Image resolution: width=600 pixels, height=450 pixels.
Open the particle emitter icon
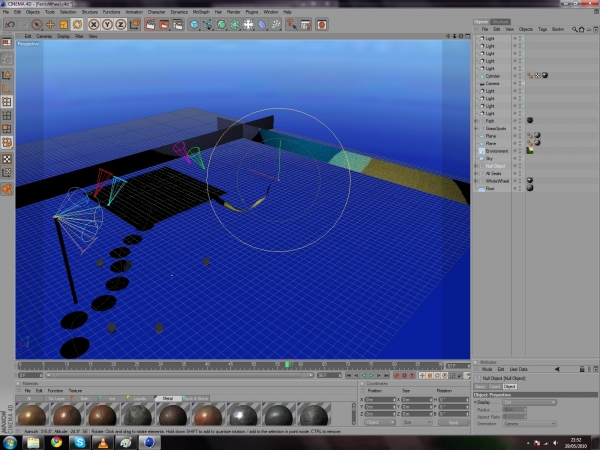click(x=275, y=25)
